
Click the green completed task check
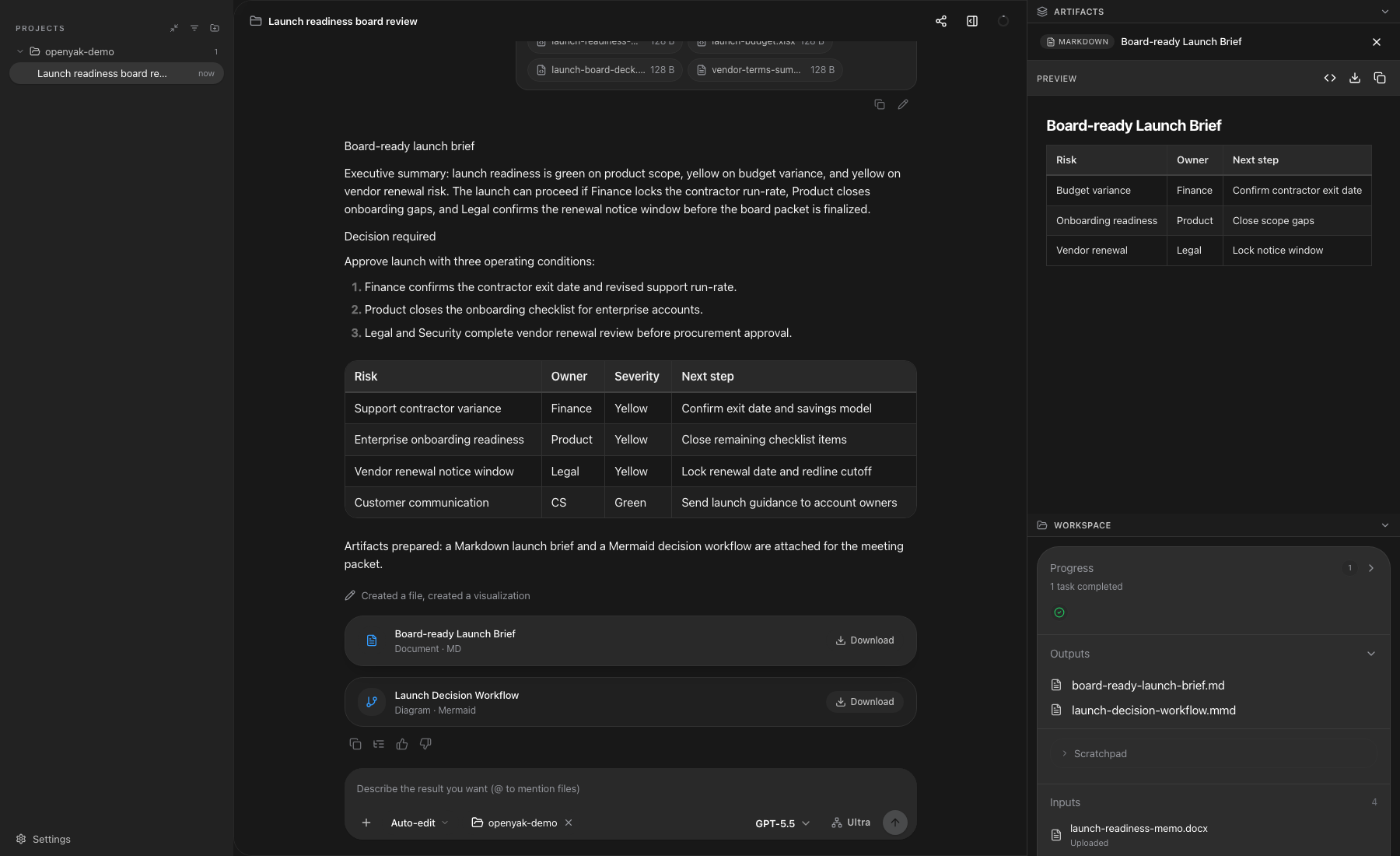tap(1059, 612)
